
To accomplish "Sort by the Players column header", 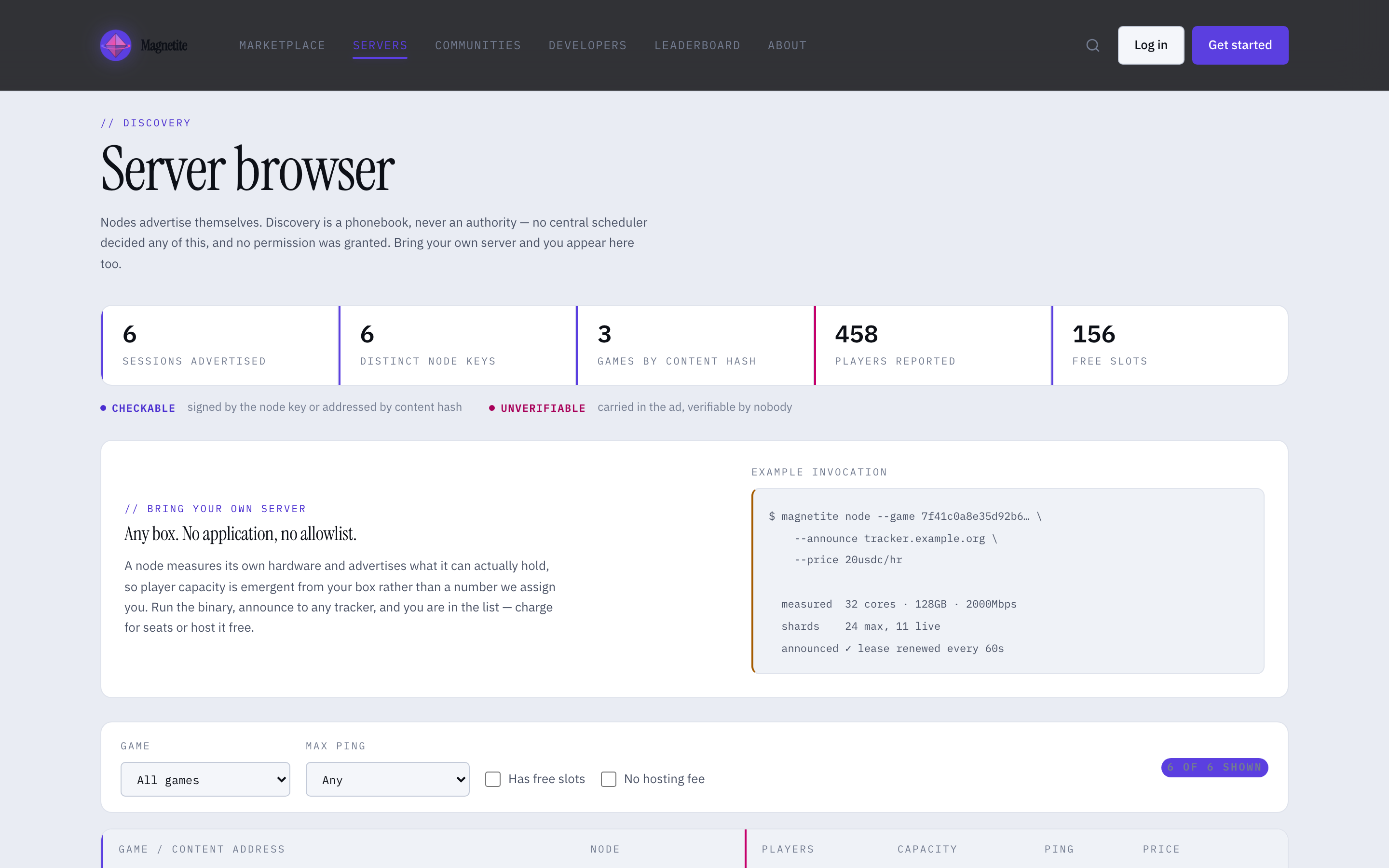I will [788, 849].
